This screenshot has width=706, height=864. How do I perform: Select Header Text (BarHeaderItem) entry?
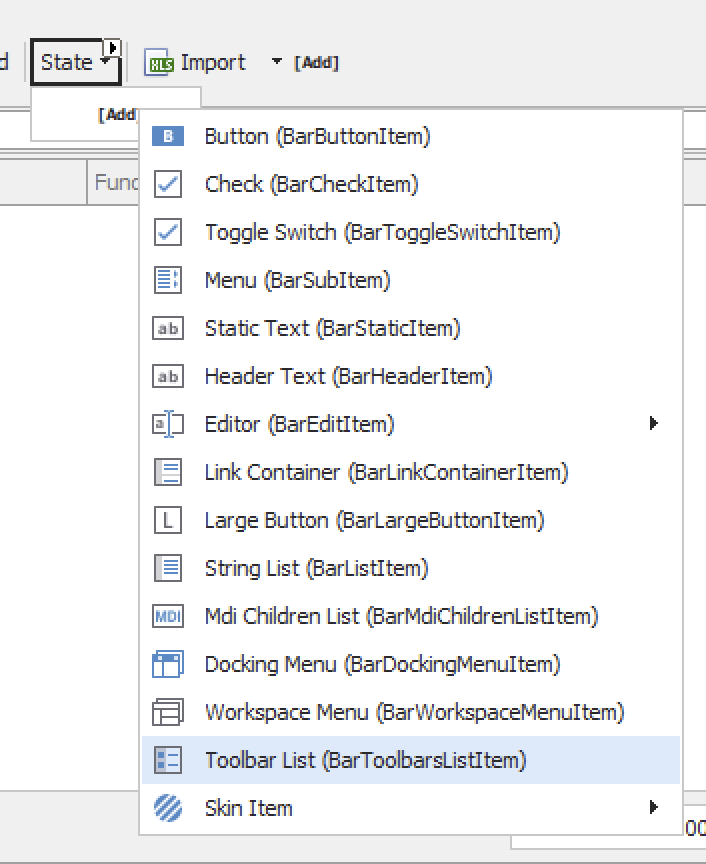tap(348, 376)
